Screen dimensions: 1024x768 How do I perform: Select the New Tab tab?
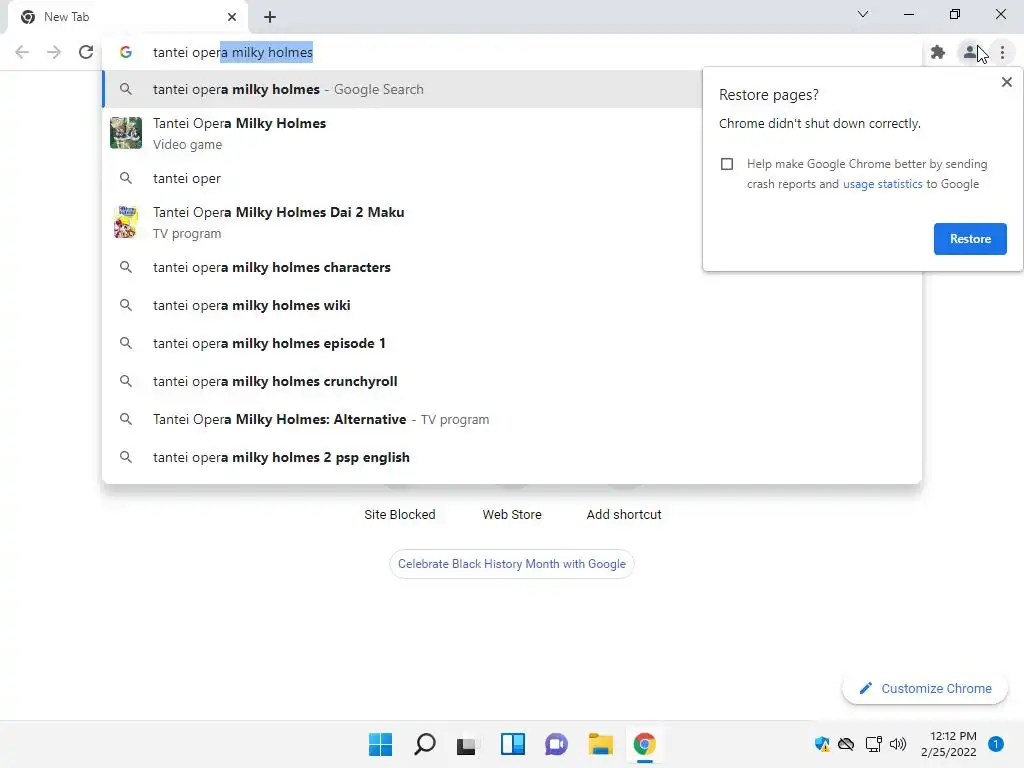(x=127, y=17)
